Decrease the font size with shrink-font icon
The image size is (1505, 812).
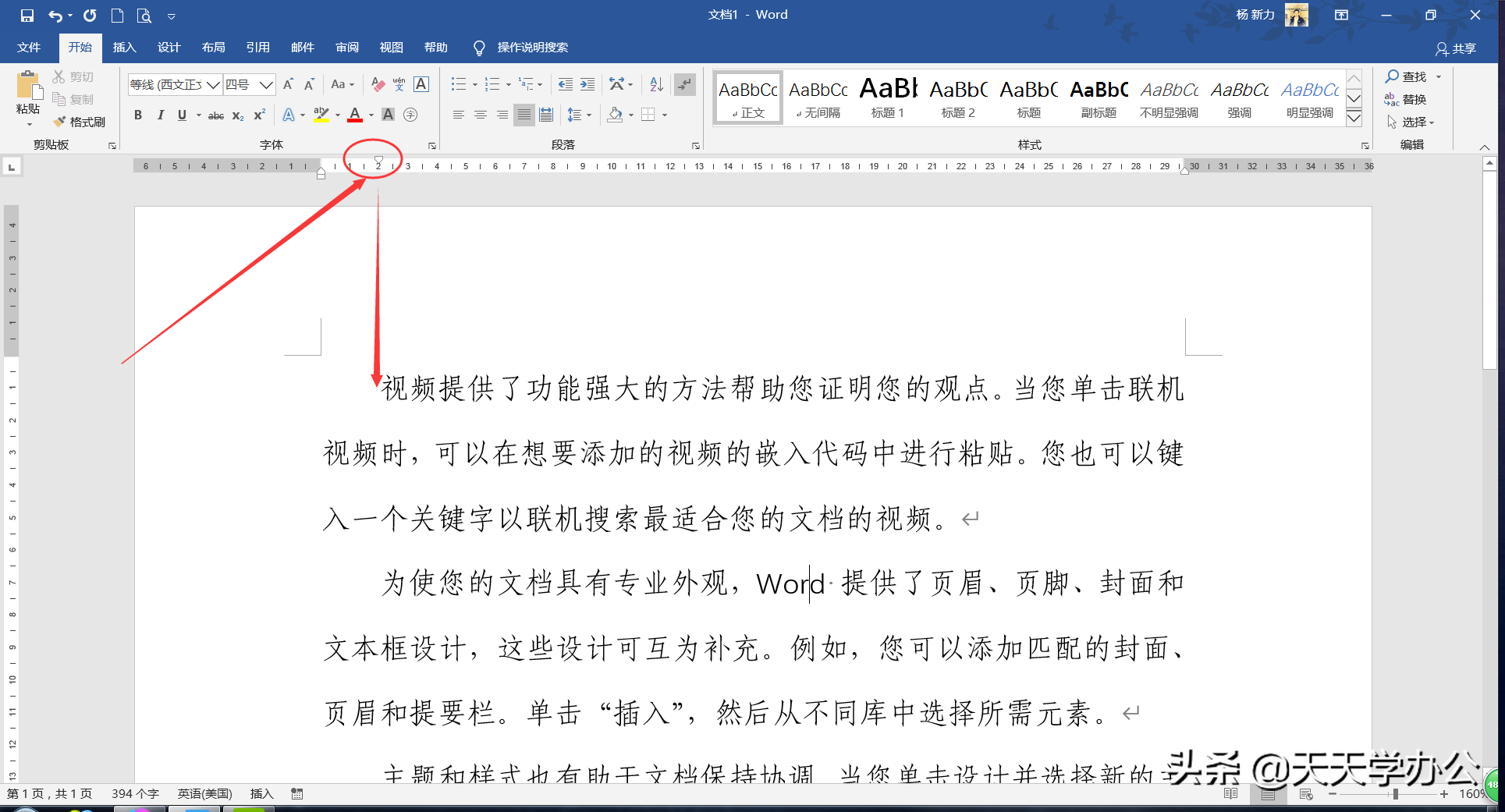tap(309, 84)
